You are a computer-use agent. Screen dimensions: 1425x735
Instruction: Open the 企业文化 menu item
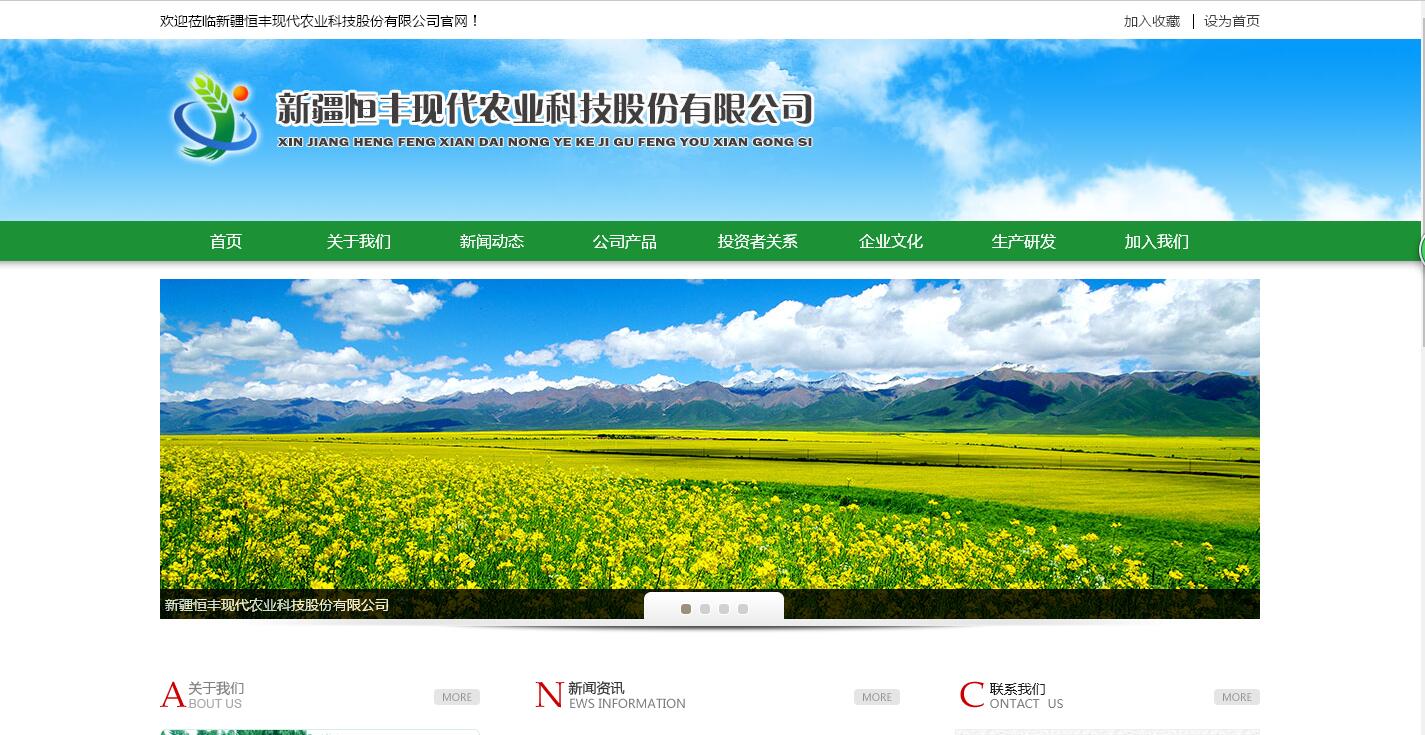[x=891, y=241]
